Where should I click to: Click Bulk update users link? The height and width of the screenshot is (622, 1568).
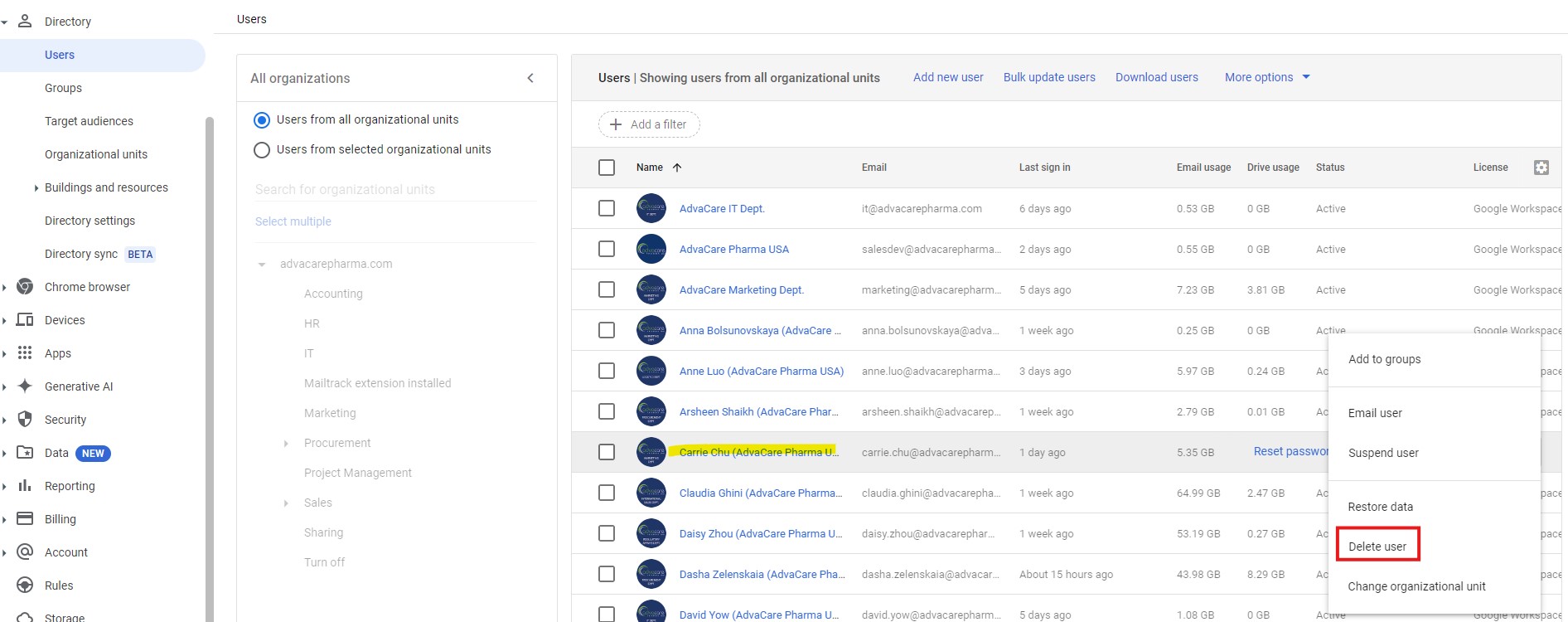(x=1049, y=77)
